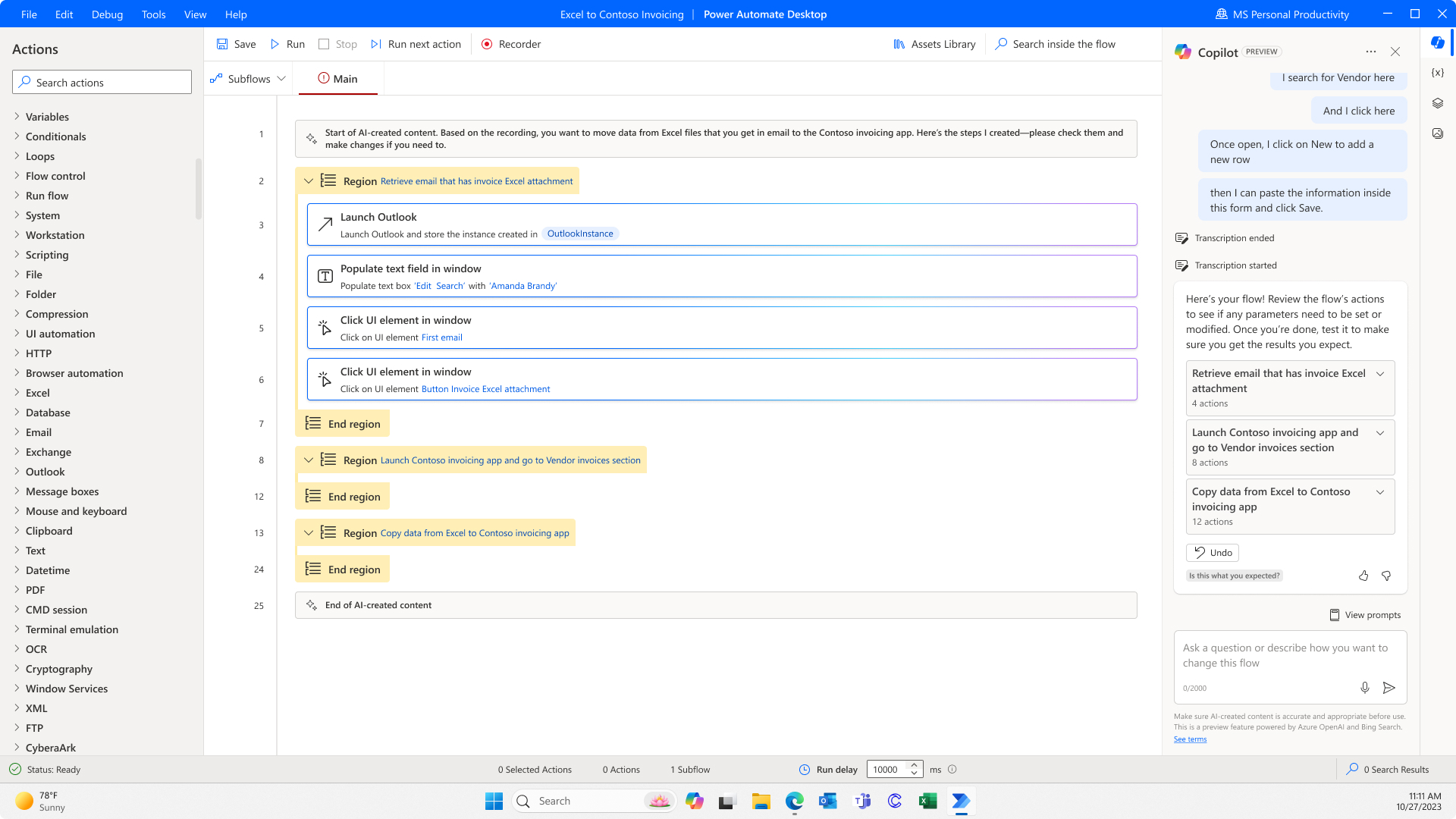Start the Recorder
The image size is (1456, 819).
click(511, 44)
